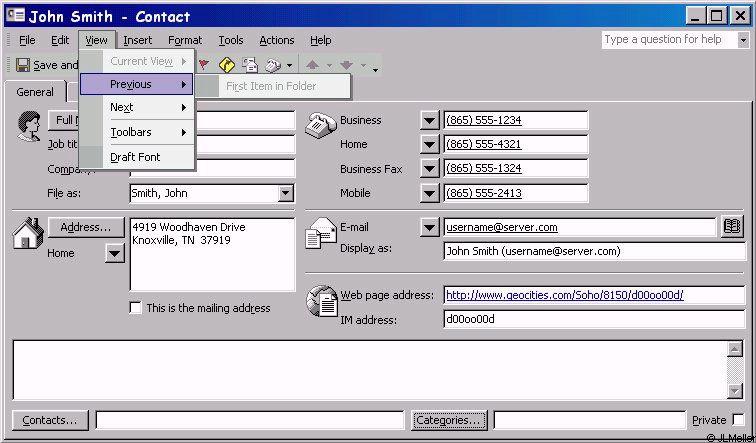Click the New Message to Contact icon
Image resolution: width=756 pixels, height=443 pixels.
[x=250, y=65]
